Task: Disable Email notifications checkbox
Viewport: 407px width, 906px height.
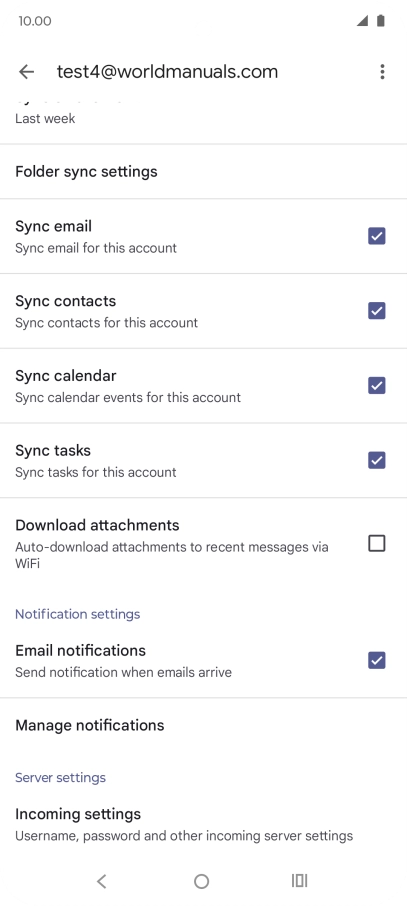Action: click(x=377, y=660)
